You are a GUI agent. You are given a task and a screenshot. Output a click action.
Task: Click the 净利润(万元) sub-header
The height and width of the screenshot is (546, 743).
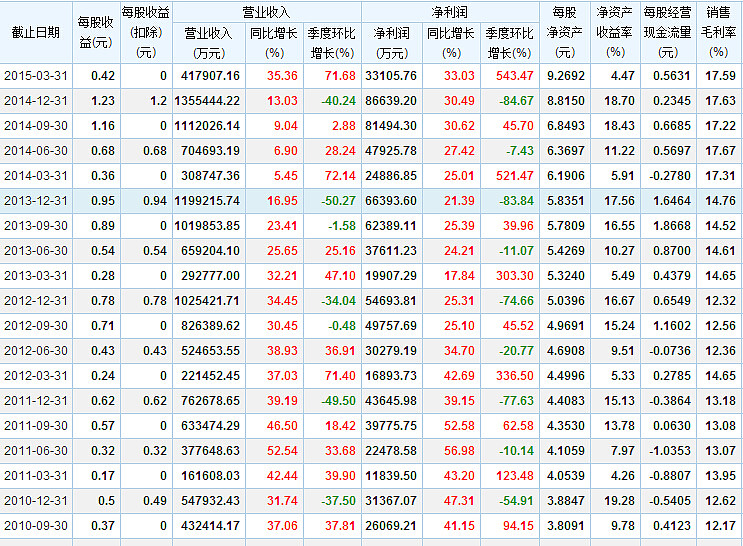click(x=392, y=42)
